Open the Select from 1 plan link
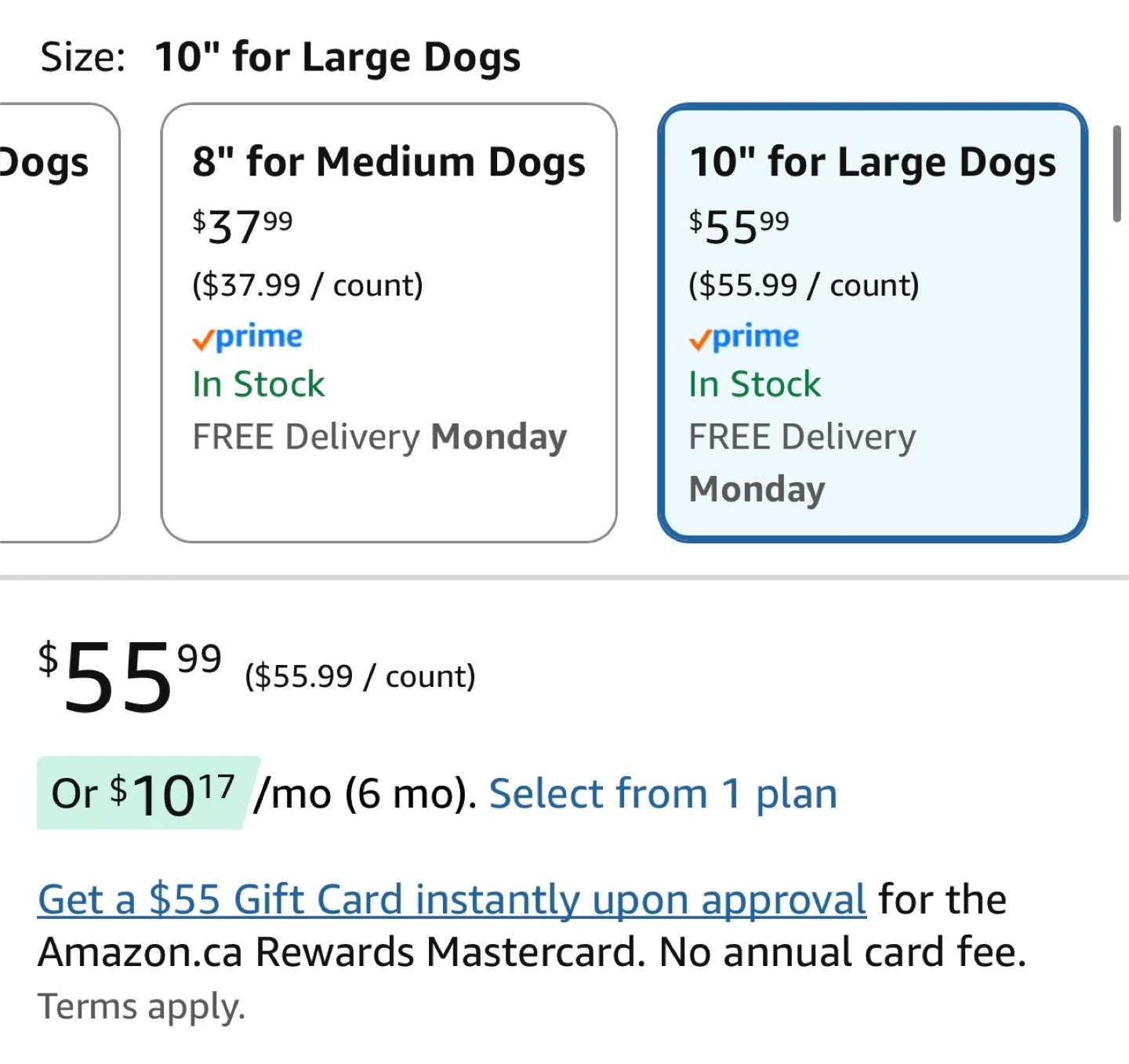This screenshot has height=1064, width=1129. point(663,793)
